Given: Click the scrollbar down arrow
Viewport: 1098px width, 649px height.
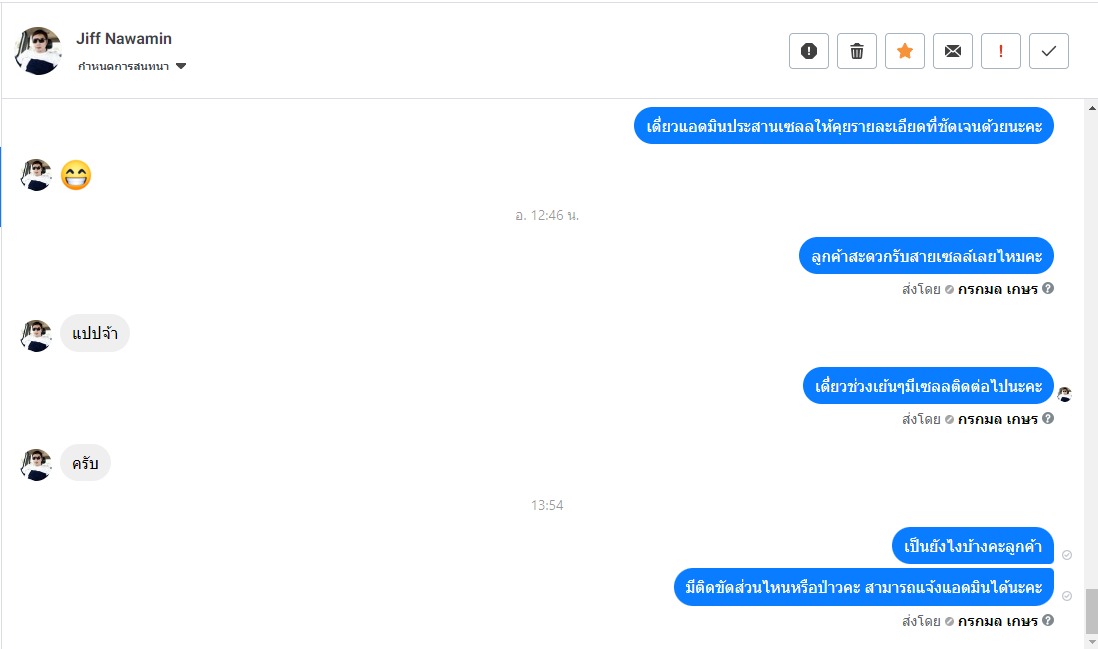Looking at the screenshot, I should tap(1092, 641).
